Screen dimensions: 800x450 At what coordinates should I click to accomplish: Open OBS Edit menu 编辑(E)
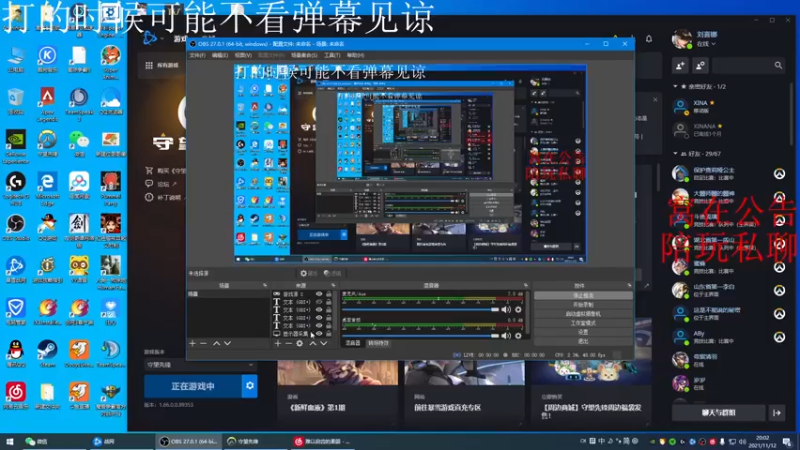[x=220, y=55]
